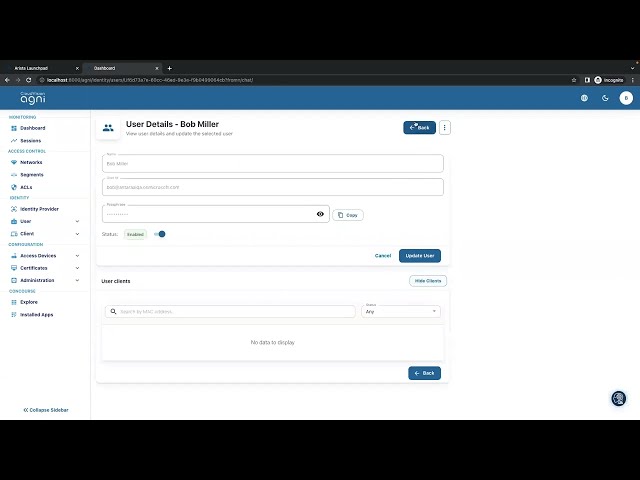Image resolution: width=640 pixels, height=480 pixels.
Task: Click the 'No data to display' text
Action: click(x=273, y=342)
